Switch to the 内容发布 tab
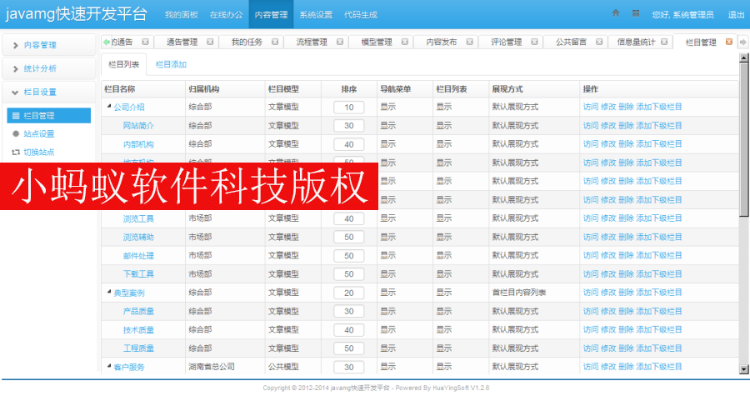750x396 pixels. coord(441,42)
